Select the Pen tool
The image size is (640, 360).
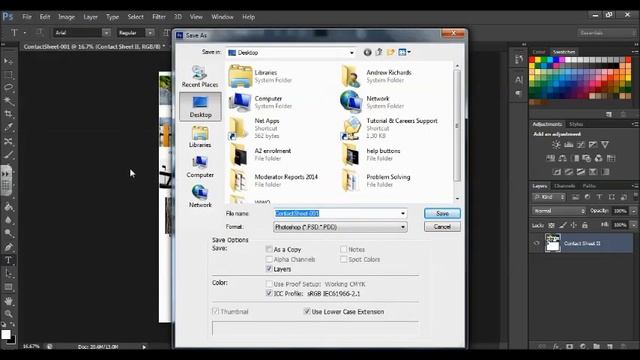coord(8,247)
